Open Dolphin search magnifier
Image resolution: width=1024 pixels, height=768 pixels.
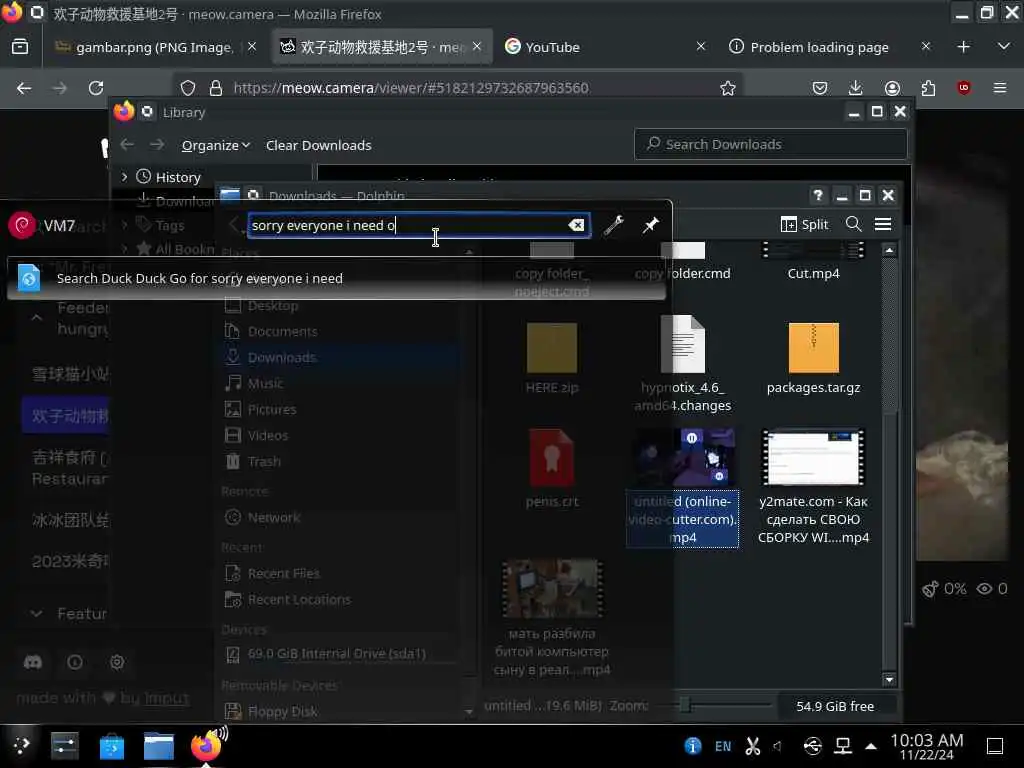coord(853,225)
